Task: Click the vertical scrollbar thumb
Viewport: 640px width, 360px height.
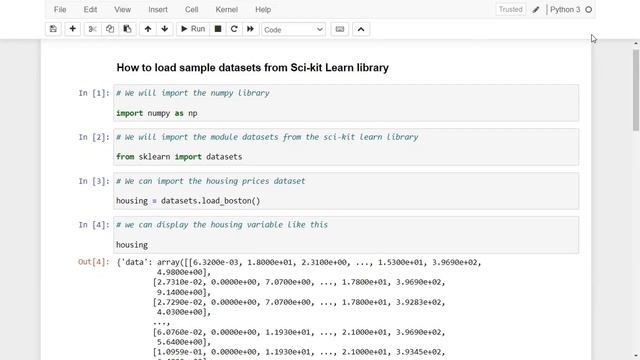Action: (636, 90)
